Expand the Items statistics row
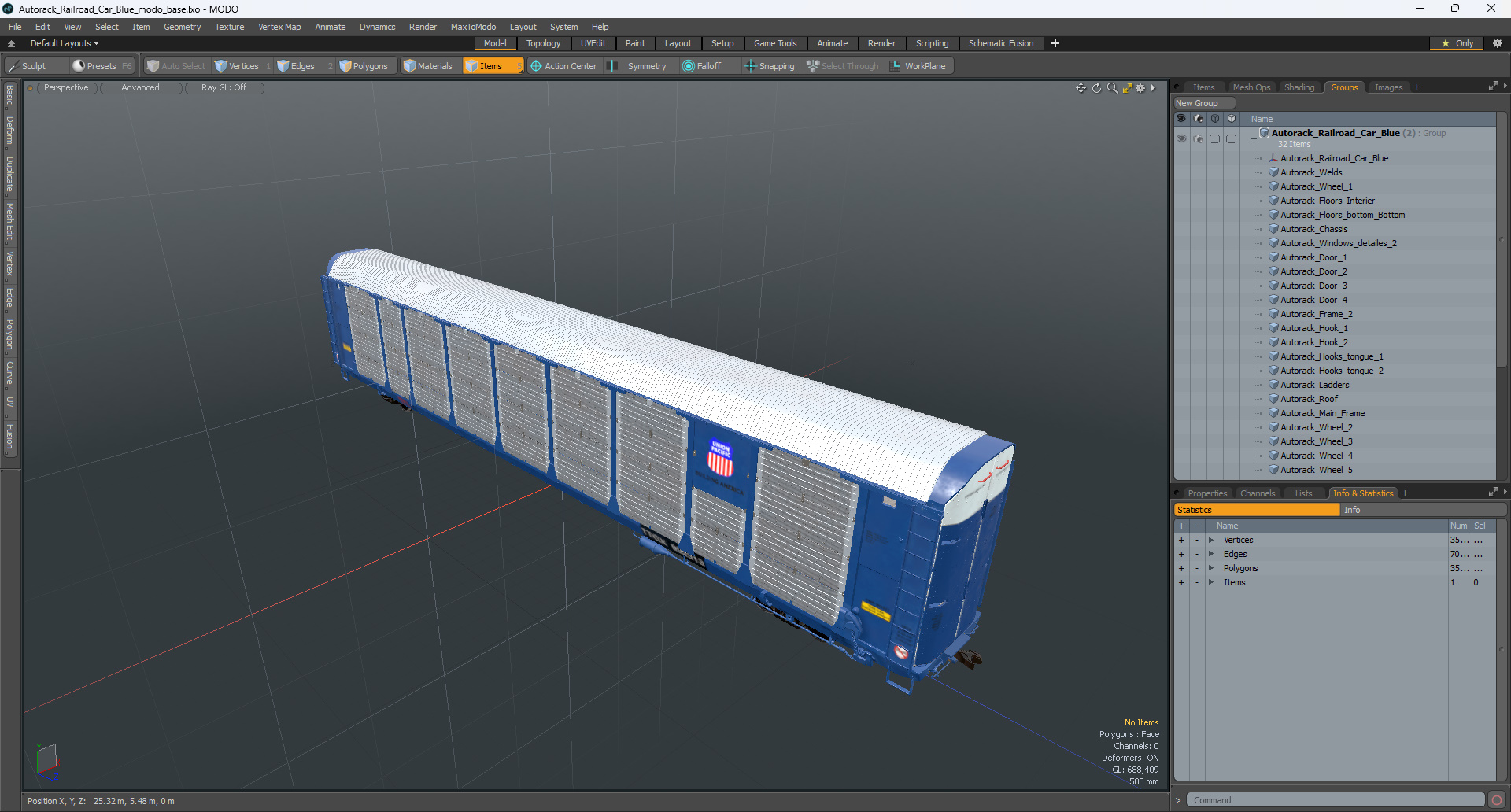This screenshot has width=1511, height=812. click(x=1211, y=582)
